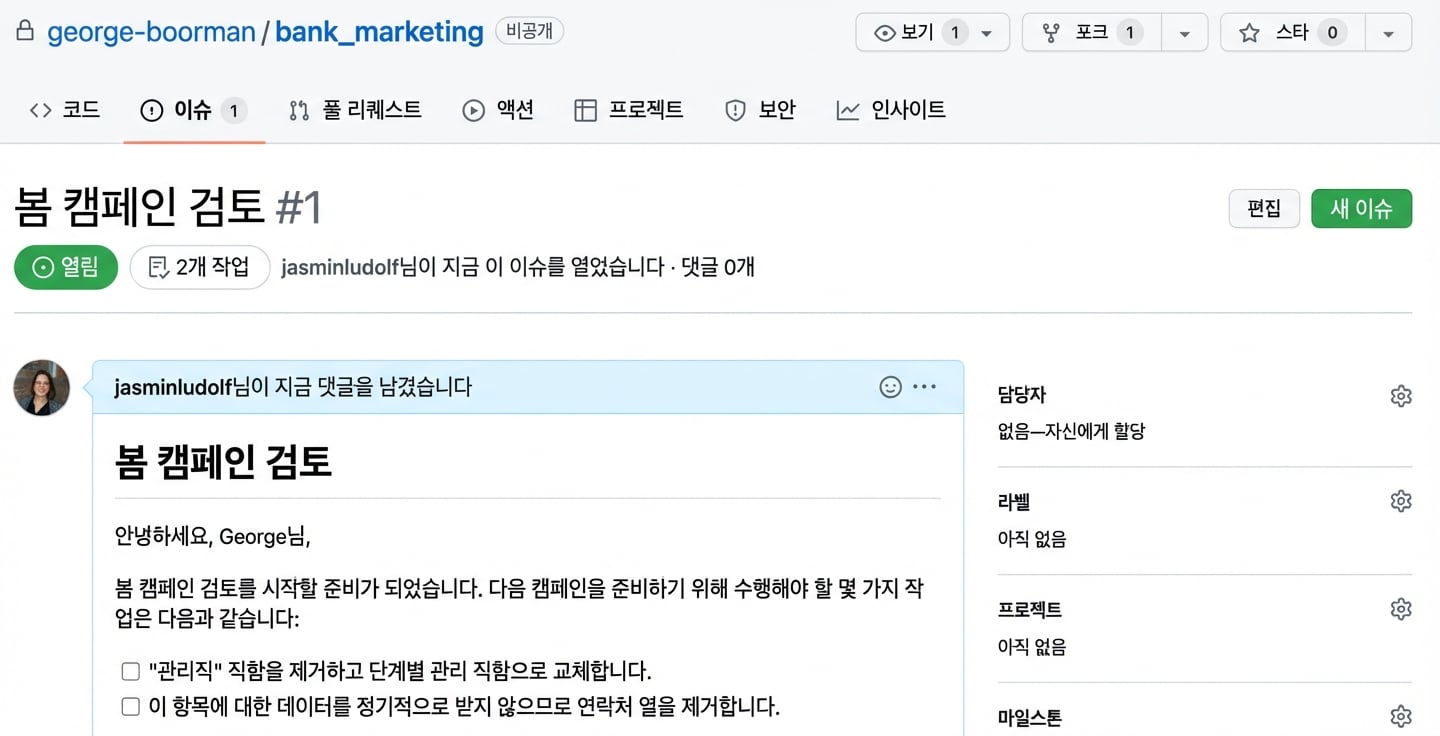1440x736 pixels.
Task: Click the 담당자 sidebar heading
Action: tap(1022, 395)
